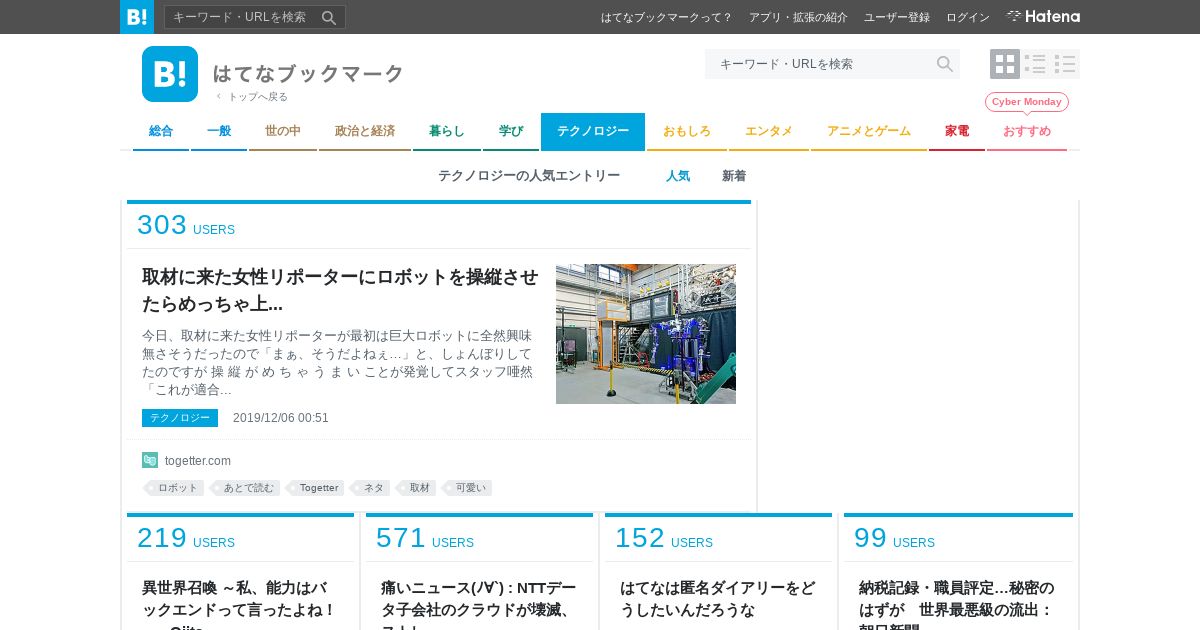
Task: Select the エンタメ category tab
Action: coord(769,131)
